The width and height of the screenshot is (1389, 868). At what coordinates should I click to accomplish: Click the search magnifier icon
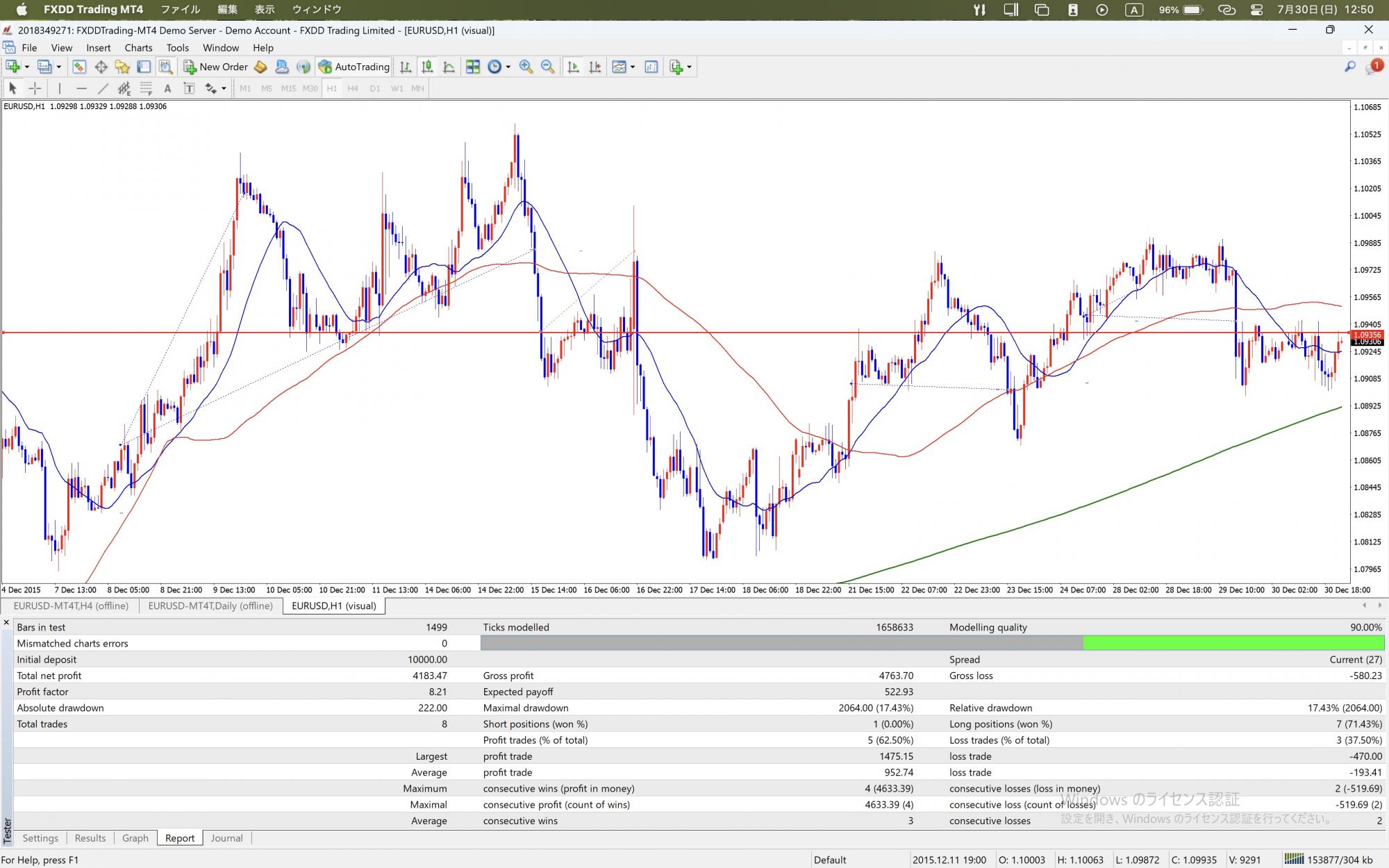pyautogui.click(x=1349, y=67)
